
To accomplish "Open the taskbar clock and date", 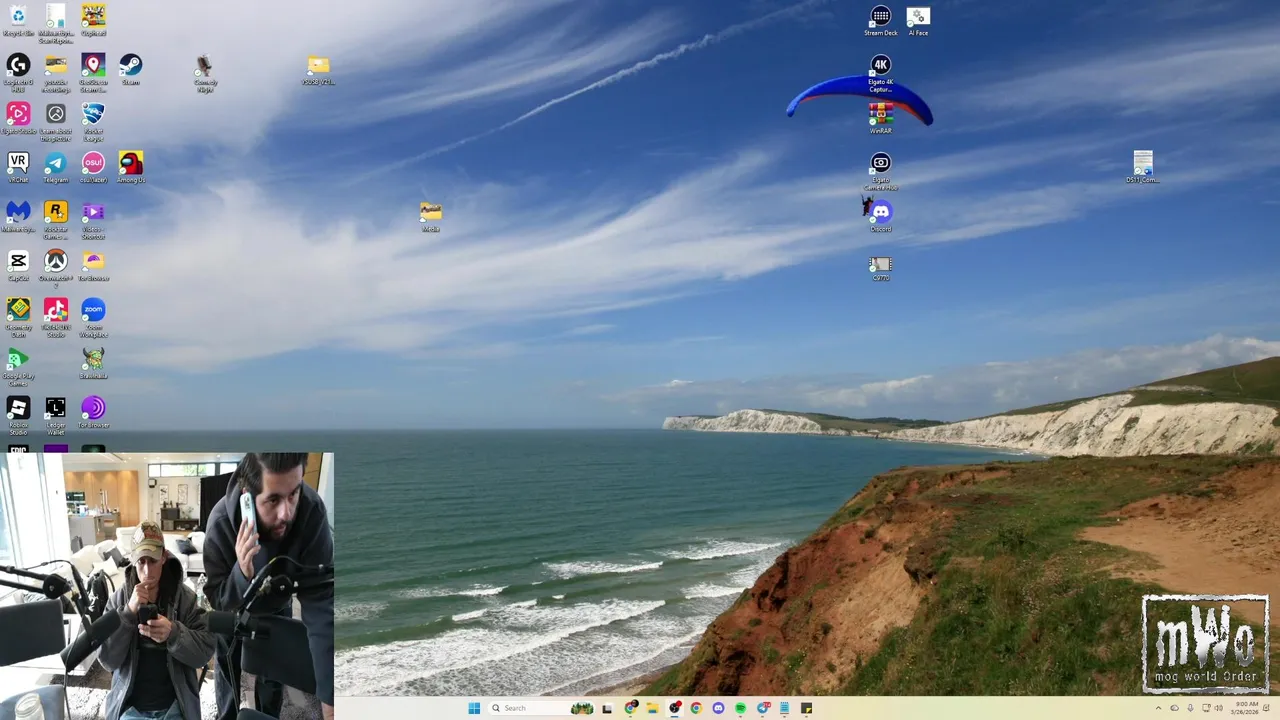I will (1245, 708).
